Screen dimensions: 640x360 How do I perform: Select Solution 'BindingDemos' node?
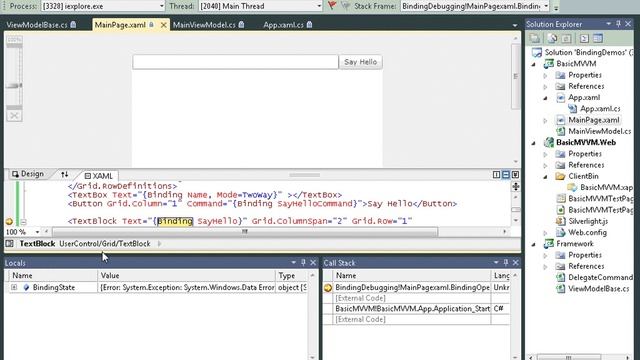[582, 52]
